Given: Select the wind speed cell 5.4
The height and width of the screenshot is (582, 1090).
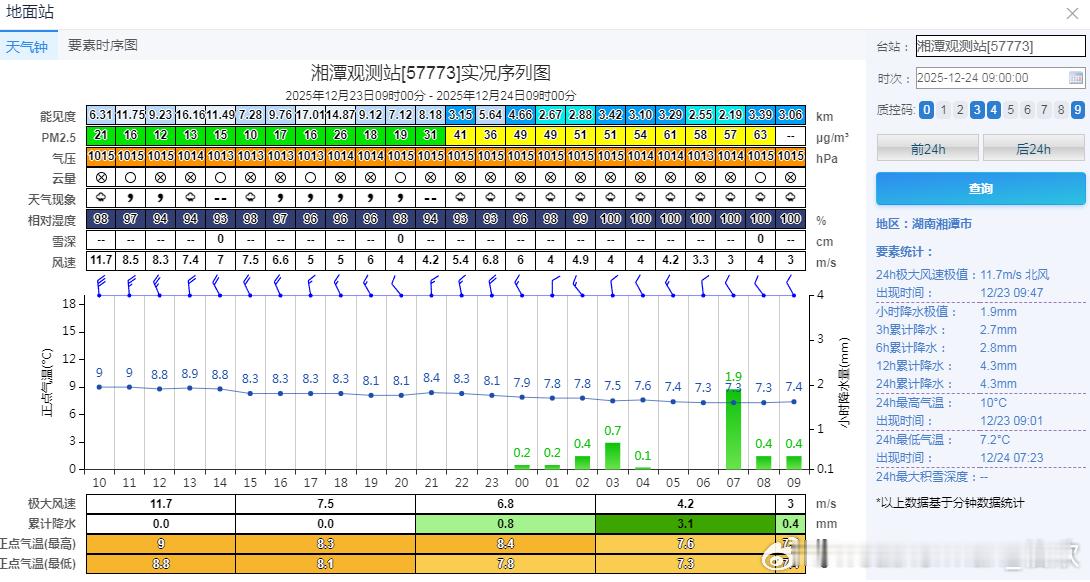Looking at the screenshot, I should click(460, 260).
